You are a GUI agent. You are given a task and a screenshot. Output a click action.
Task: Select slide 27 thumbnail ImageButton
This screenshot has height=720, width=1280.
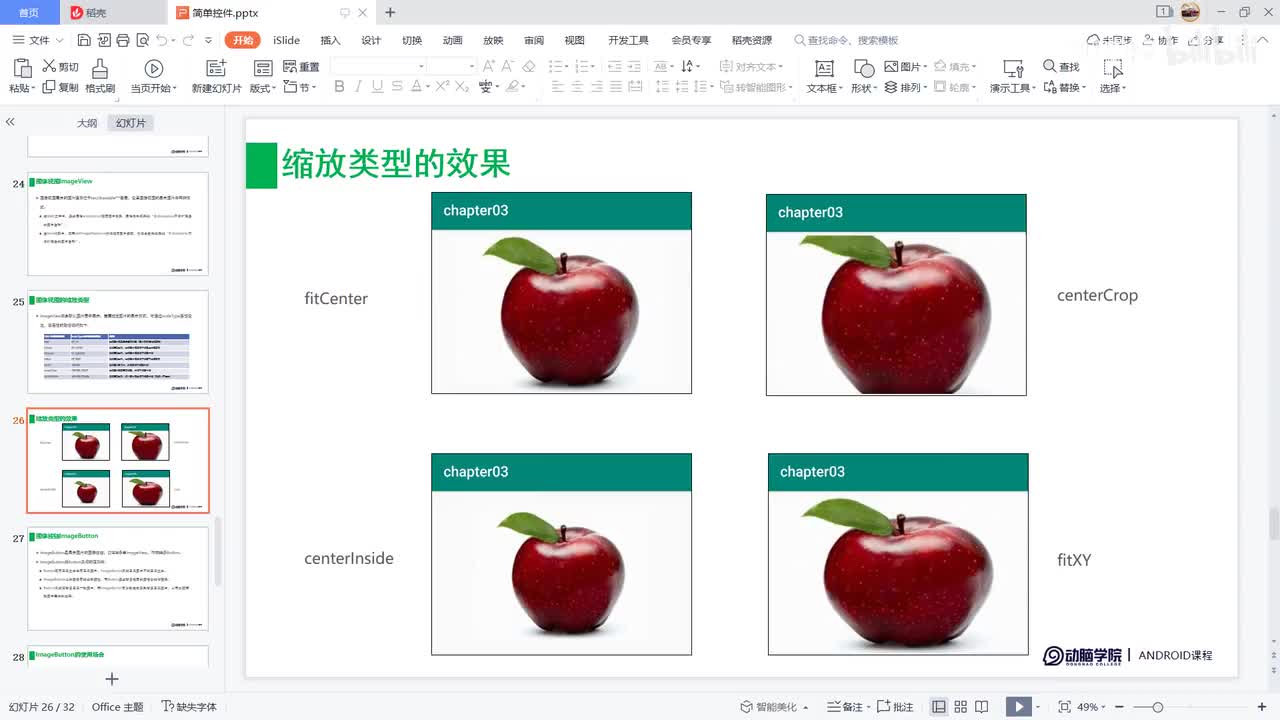coord(118,579)
